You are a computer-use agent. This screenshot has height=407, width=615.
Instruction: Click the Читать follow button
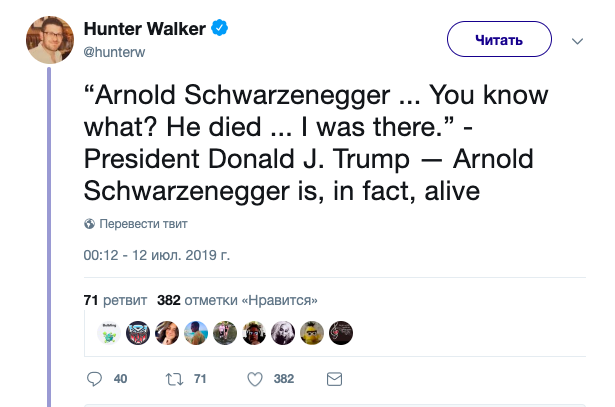tap(499, 39)
